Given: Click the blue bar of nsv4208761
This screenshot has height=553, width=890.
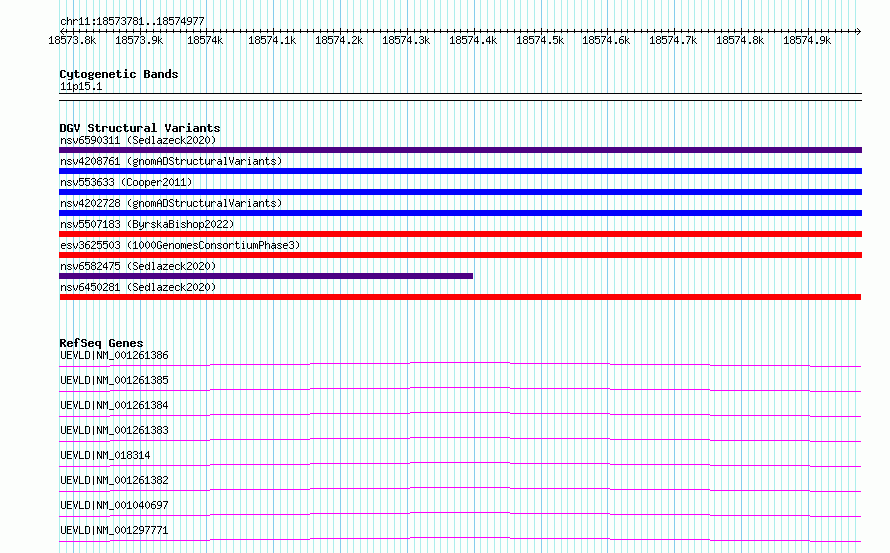Looking at the screenshot, I should click(x=460, y=171).
